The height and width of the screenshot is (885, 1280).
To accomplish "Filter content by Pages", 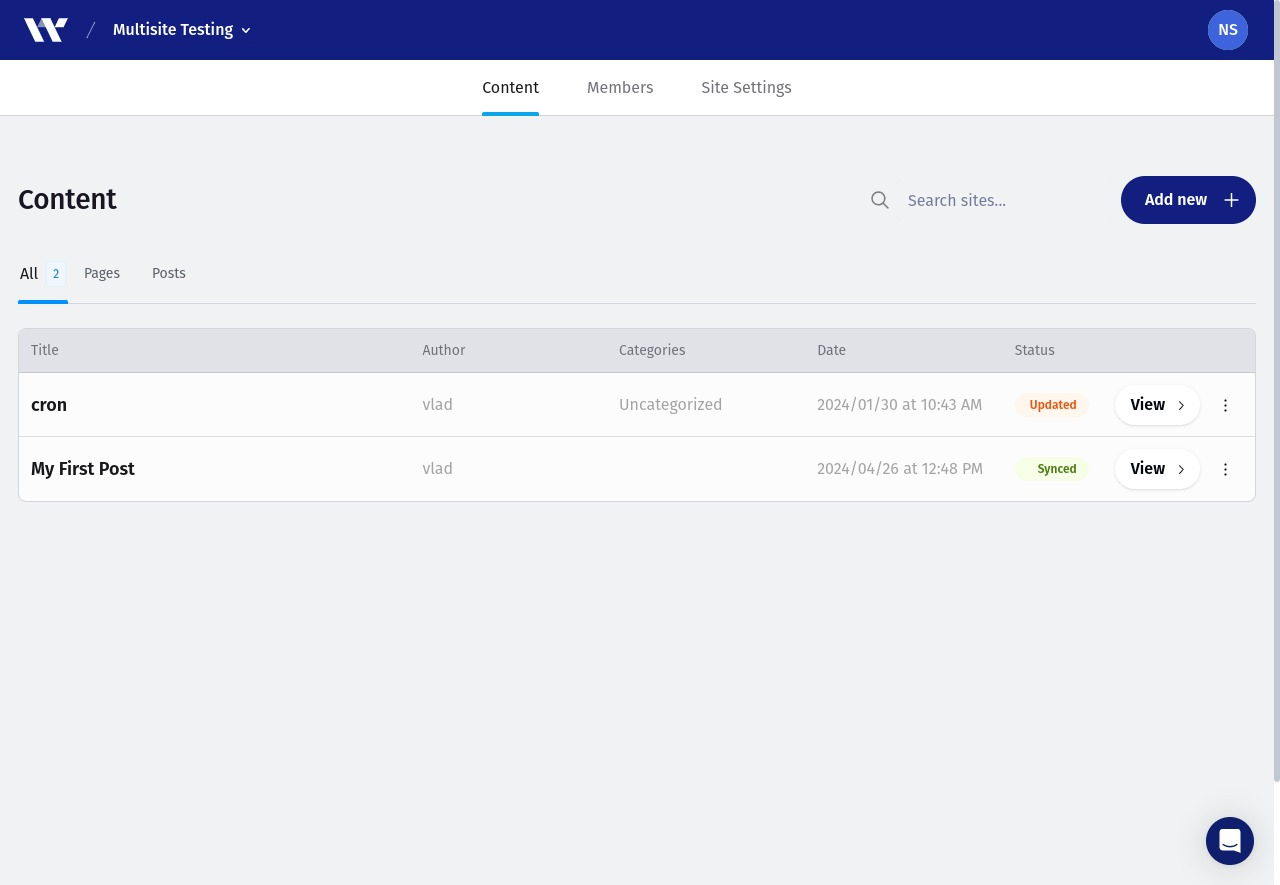I will tap(102, 273).
